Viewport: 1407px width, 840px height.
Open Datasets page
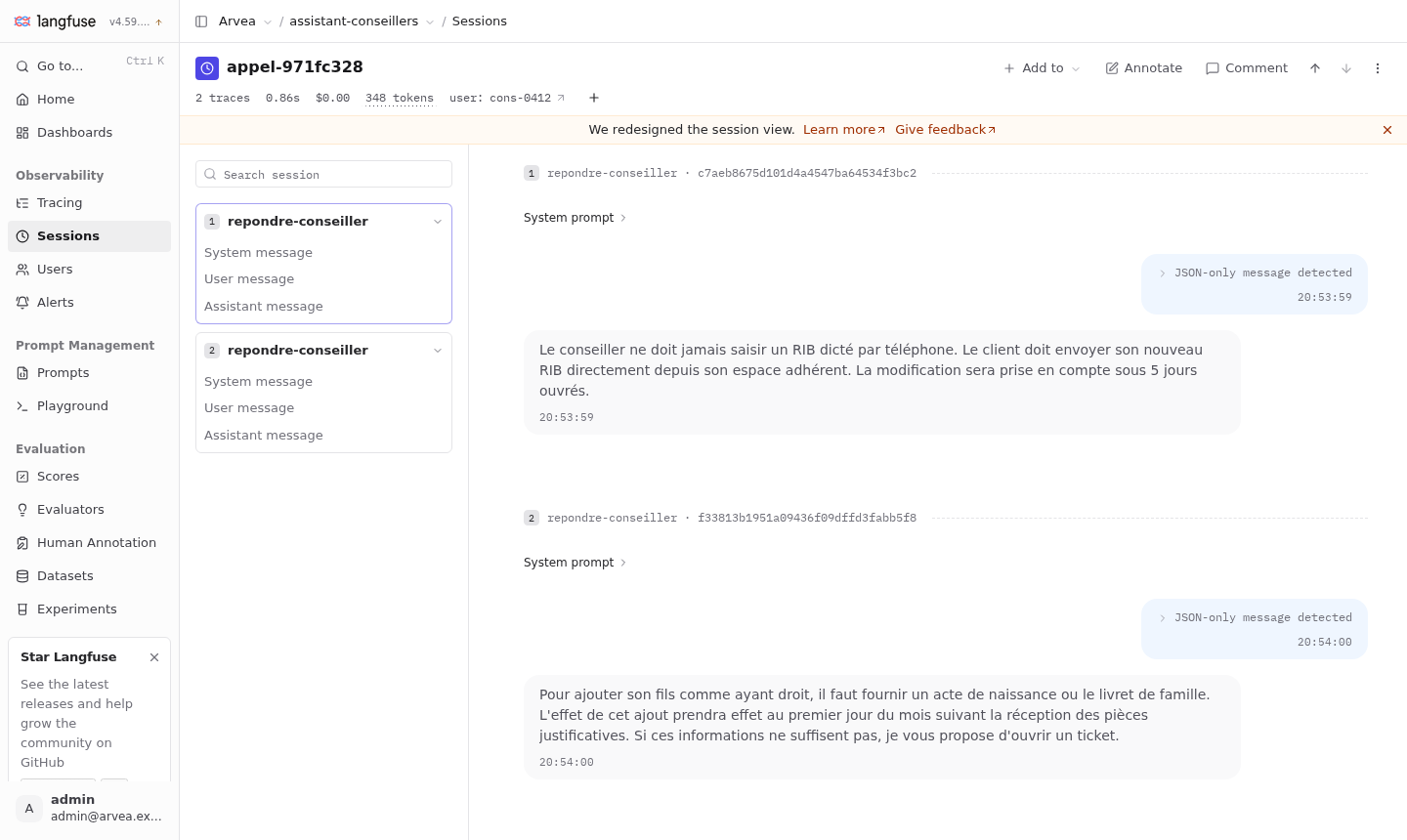(x=89, y=576)
